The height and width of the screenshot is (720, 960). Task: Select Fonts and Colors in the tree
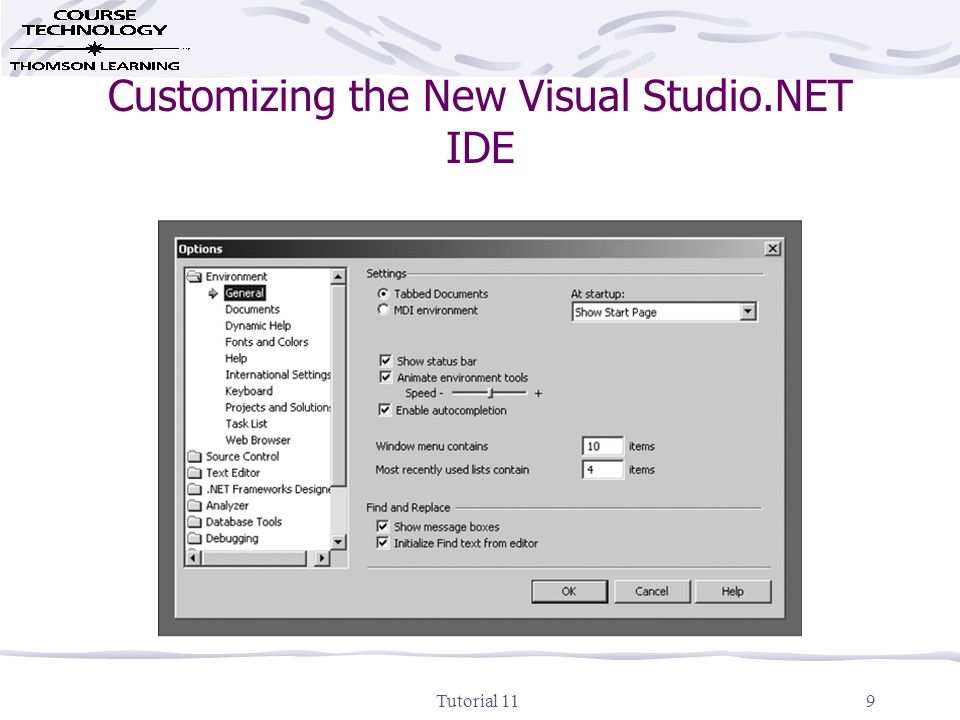[266, 342]
